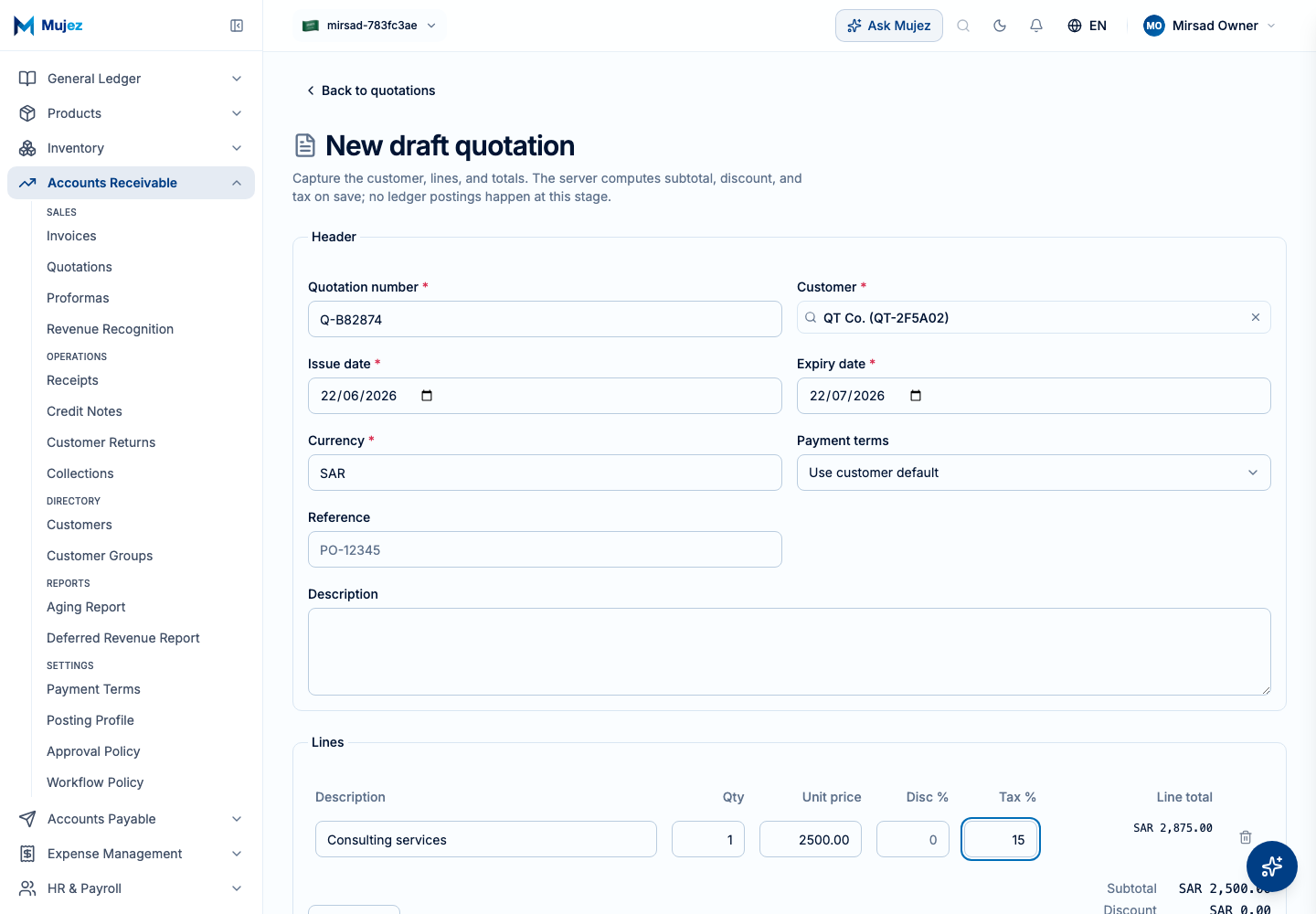Open the search icon in header

pos(963,26)
